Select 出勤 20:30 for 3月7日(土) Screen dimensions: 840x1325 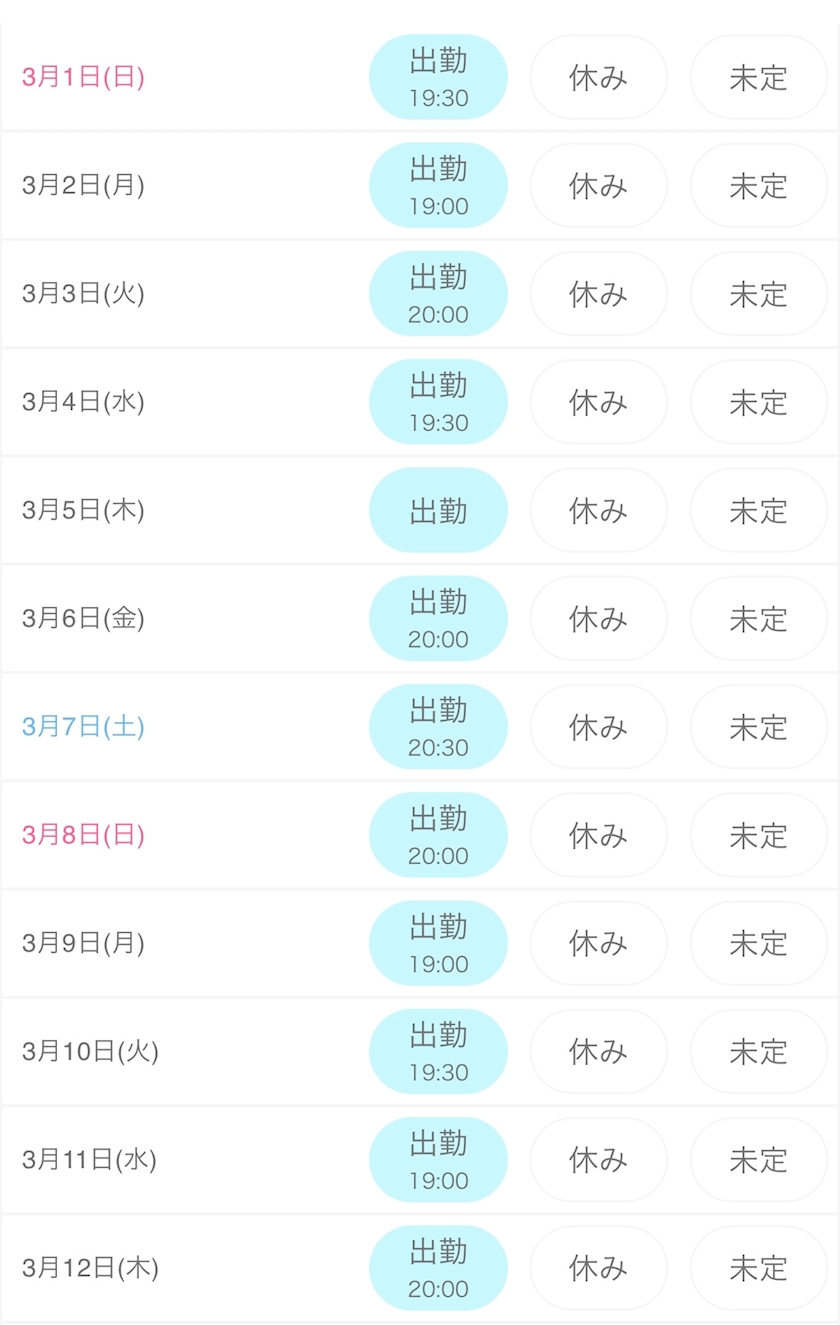click(438, 727)
